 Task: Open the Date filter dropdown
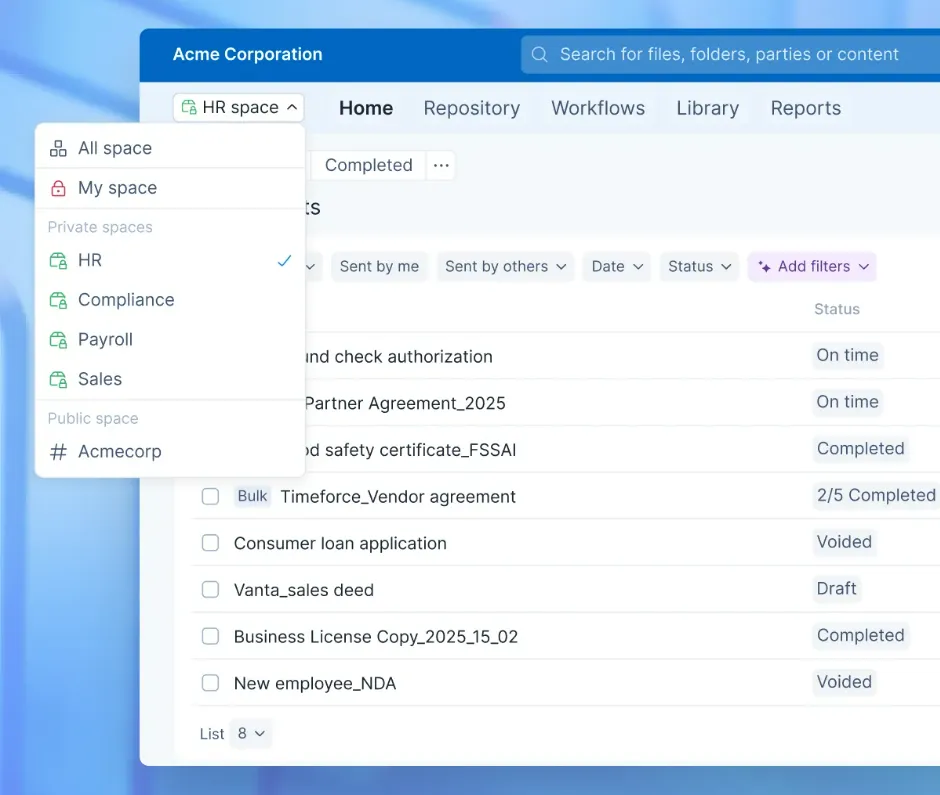(x=616, y=266)
